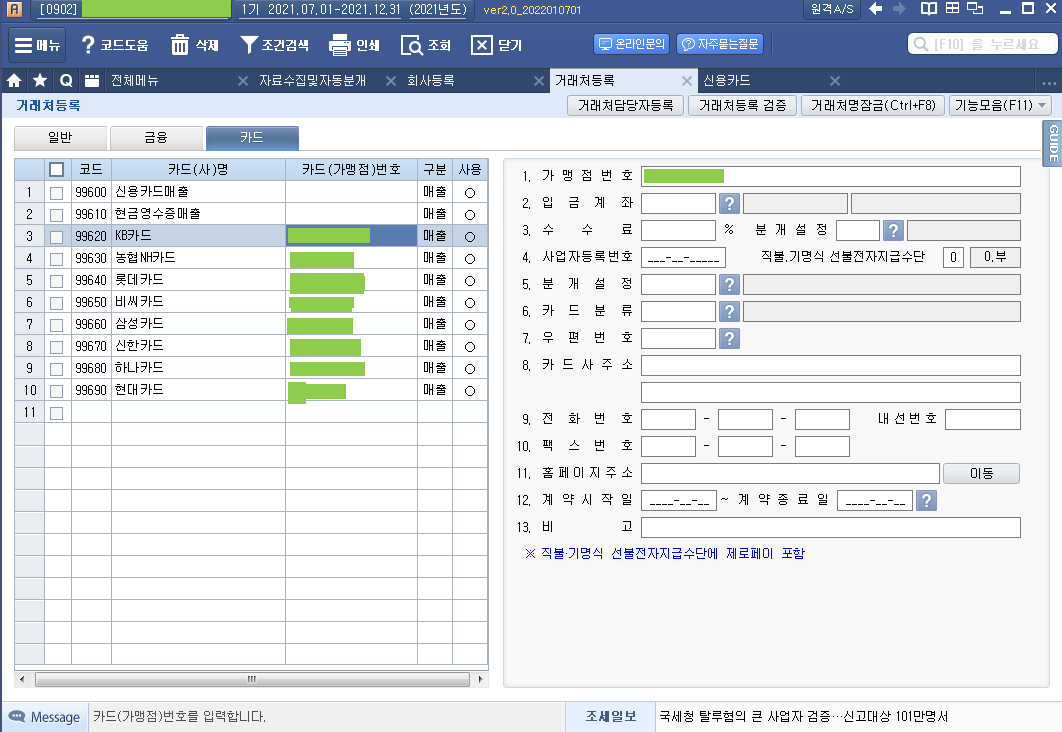Click the 조회 lookup icon
The height and width of the screenshot is (732, 1062).
tap(412, 45)
